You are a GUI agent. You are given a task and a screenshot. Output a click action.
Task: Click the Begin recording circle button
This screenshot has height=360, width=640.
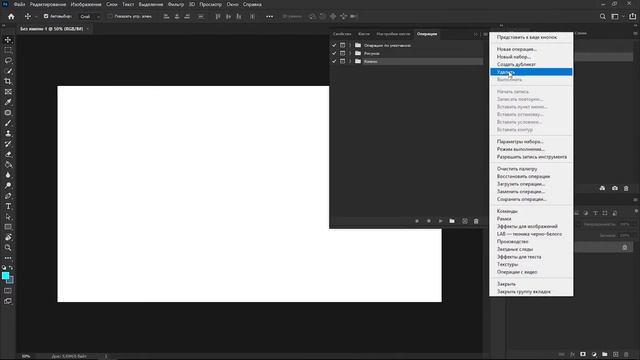click(429, 221)
